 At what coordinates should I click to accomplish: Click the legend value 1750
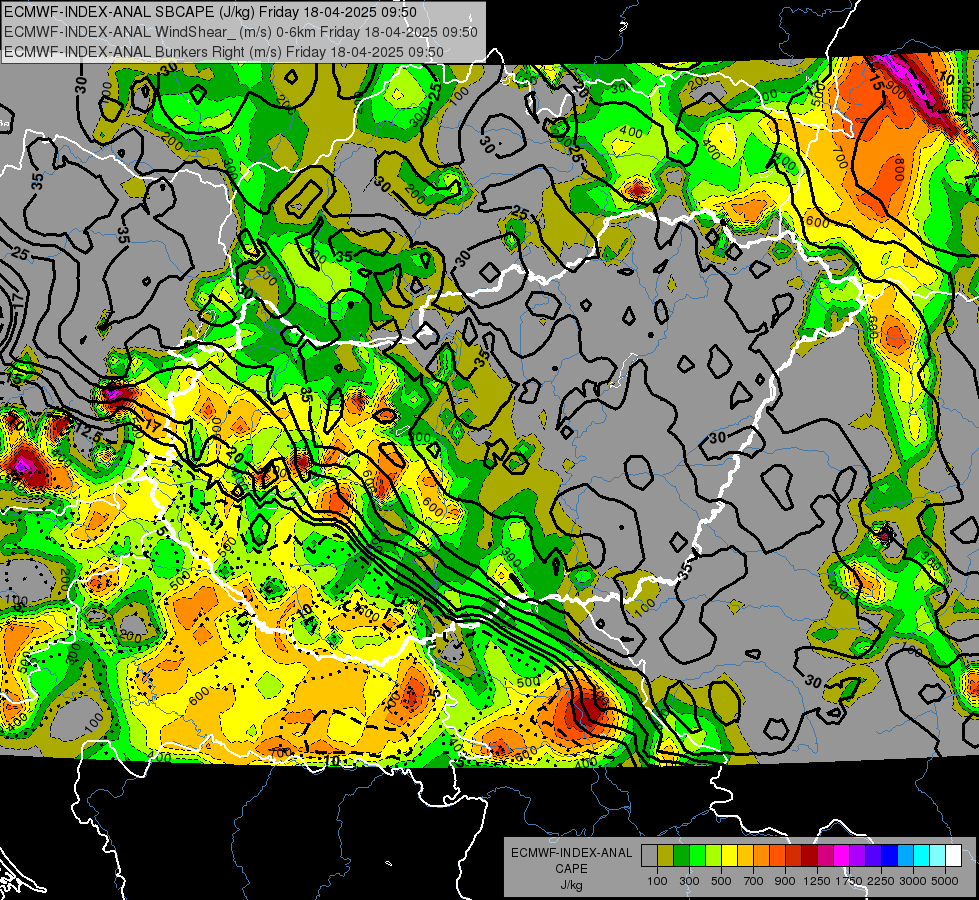849,881
